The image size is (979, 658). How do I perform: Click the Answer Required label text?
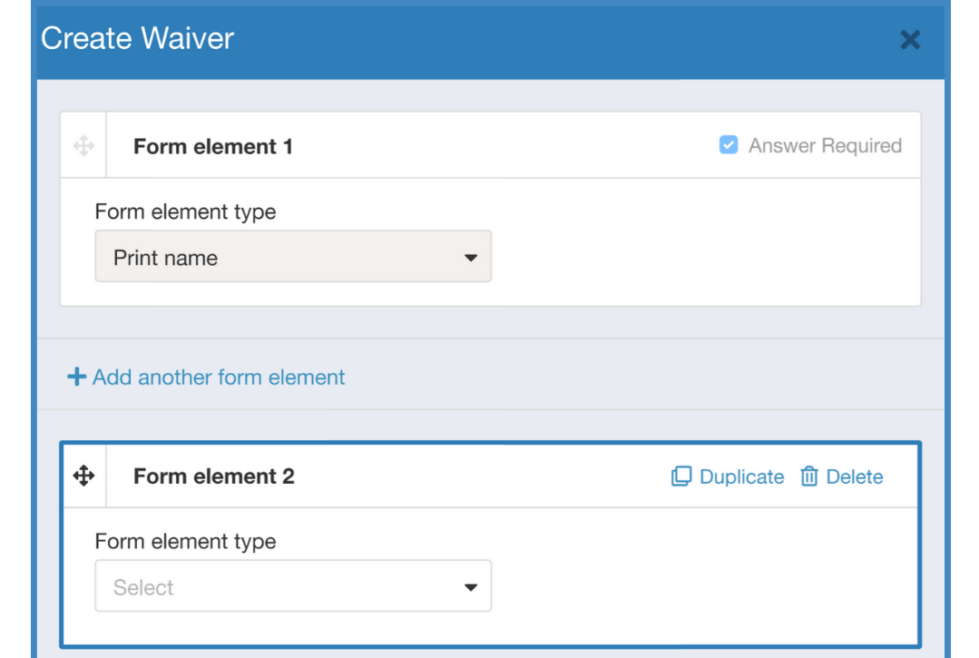[825, 146]
